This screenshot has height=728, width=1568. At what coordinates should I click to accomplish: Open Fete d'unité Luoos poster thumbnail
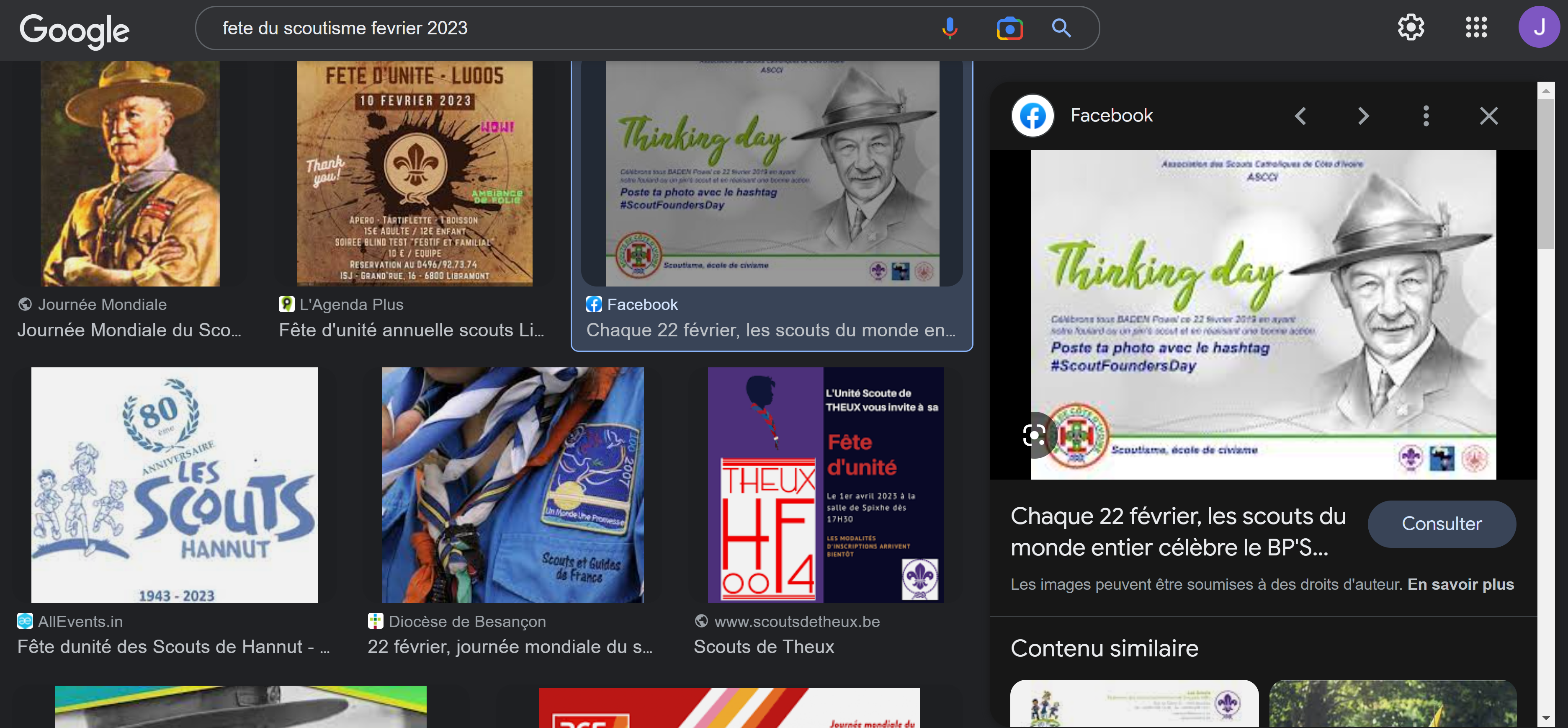click(x=415, y=174)
